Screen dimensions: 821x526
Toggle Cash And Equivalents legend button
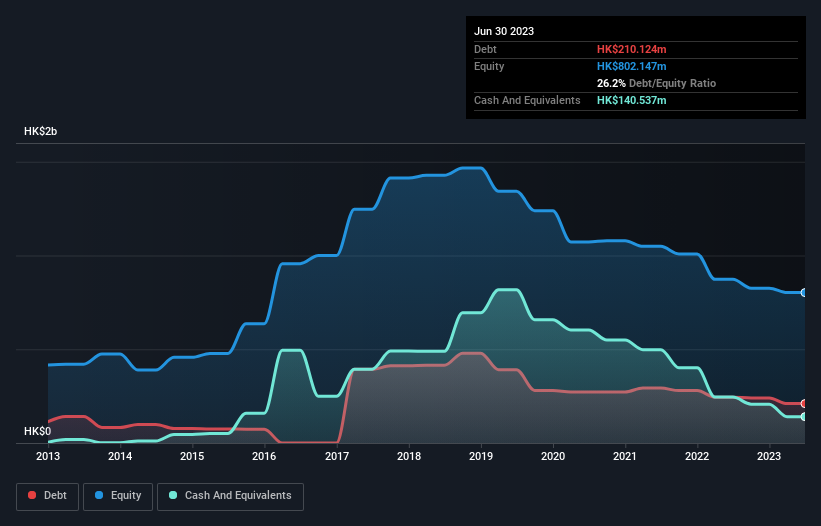point(230,496)
